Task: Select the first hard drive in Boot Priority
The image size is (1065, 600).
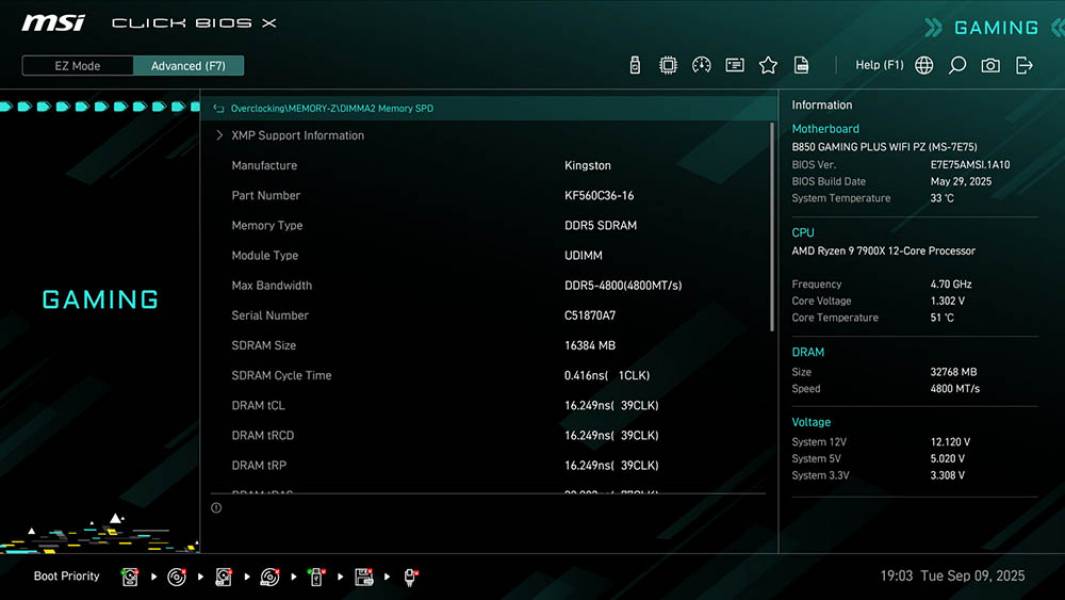Action: tap(130, 577)
